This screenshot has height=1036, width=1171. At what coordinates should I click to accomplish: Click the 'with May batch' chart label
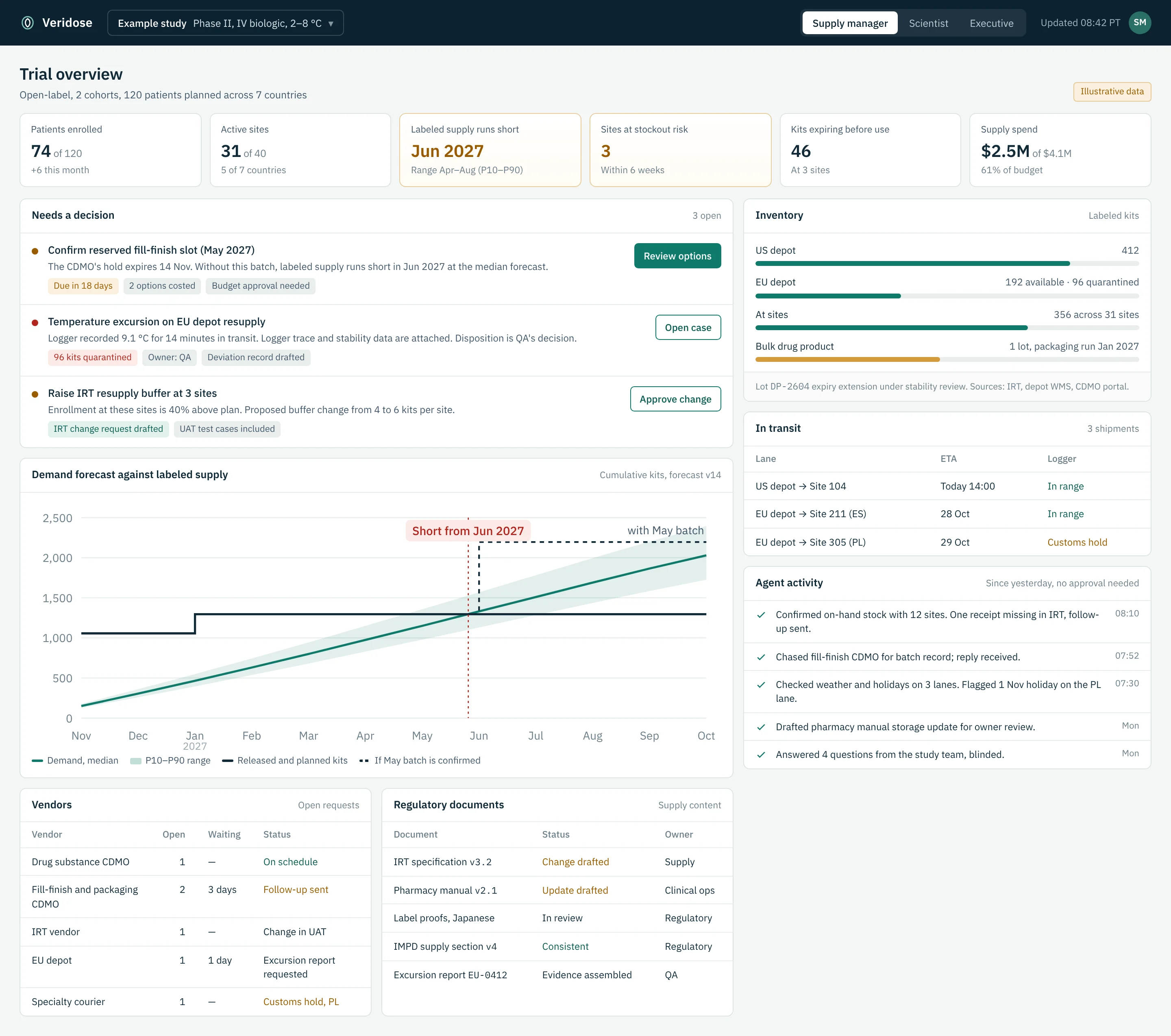pyautogui.click(x=665, y=530)
